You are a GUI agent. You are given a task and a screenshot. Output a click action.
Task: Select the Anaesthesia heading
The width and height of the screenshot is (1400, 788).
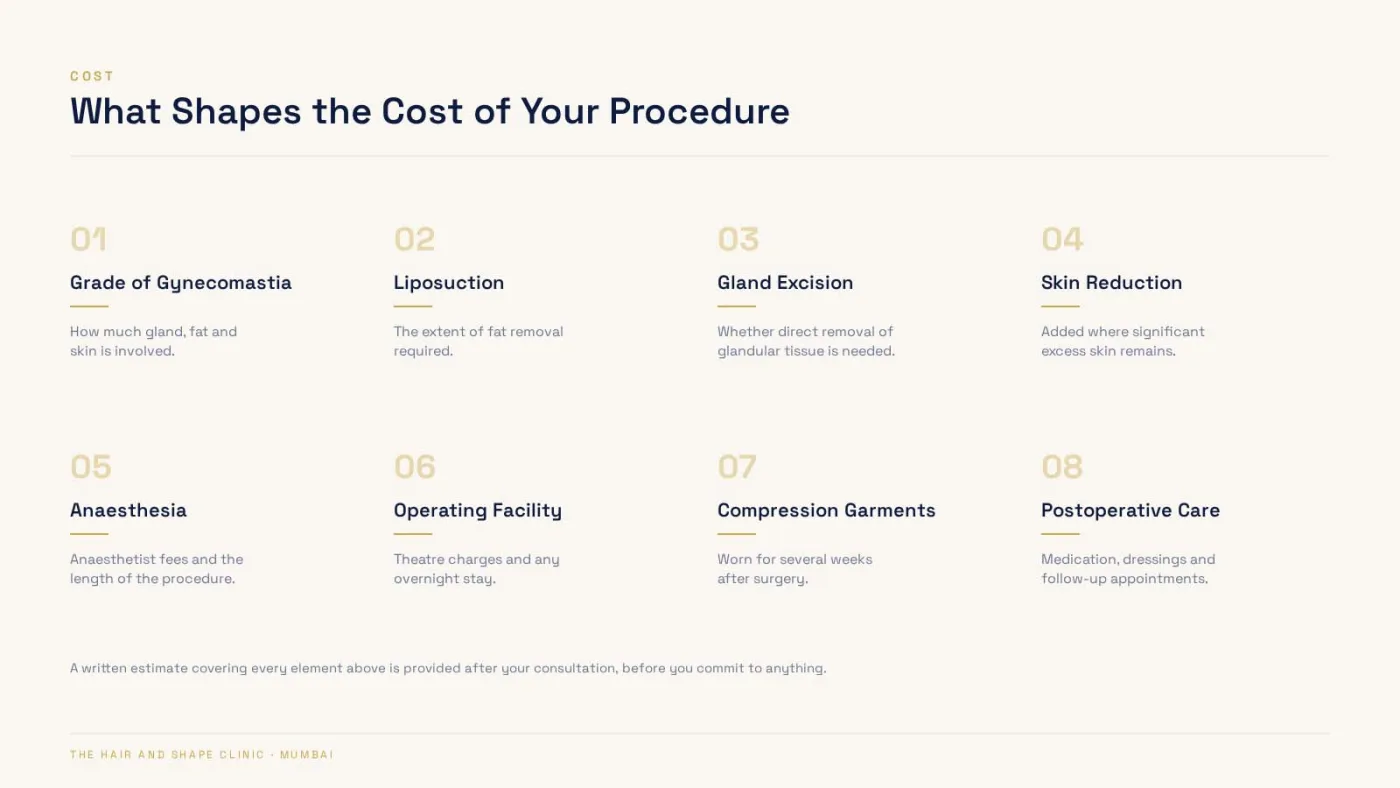click(128, 510)
